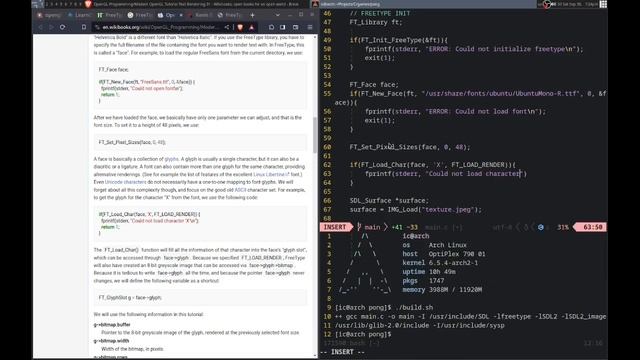The width and height of the screenshot is (640, 360).
Task: Open the grid icon at top-right corner
Action: (x=603, y=4)
